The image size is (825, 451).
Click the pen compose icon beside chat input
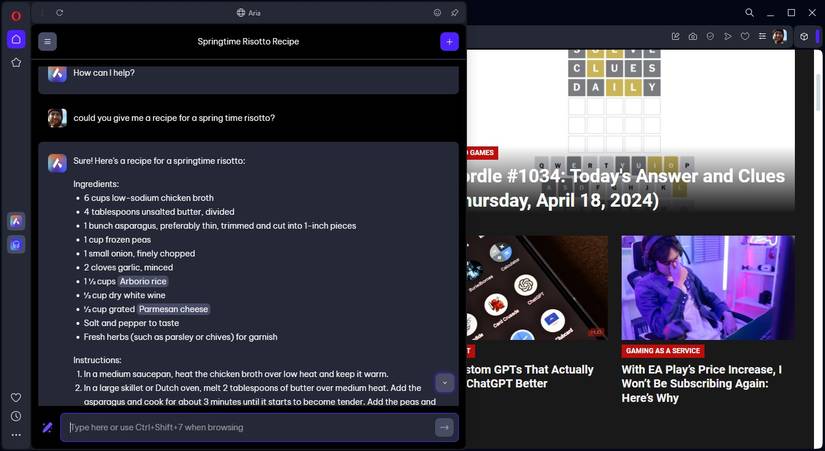pos(47,427)
